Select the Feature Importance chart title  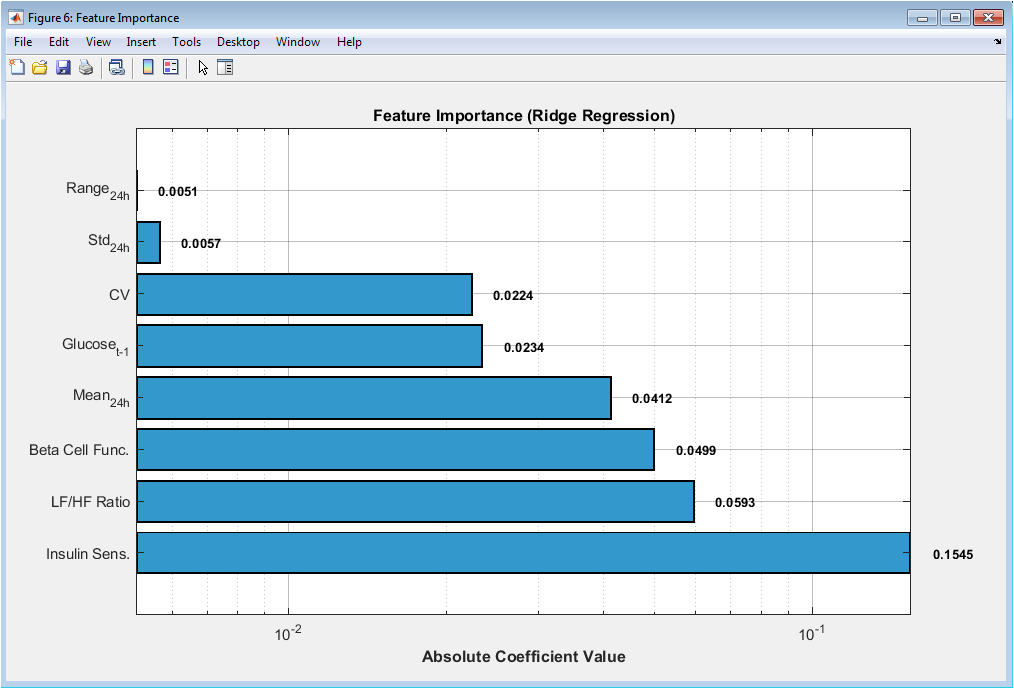(523, 116)
